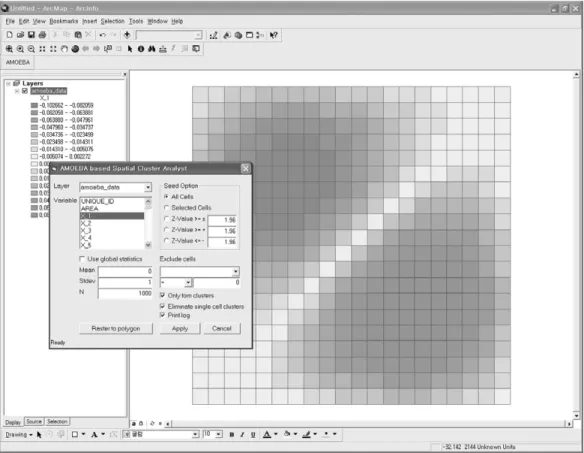Open the File menu

pyautogui.click(x=10, y=21)
